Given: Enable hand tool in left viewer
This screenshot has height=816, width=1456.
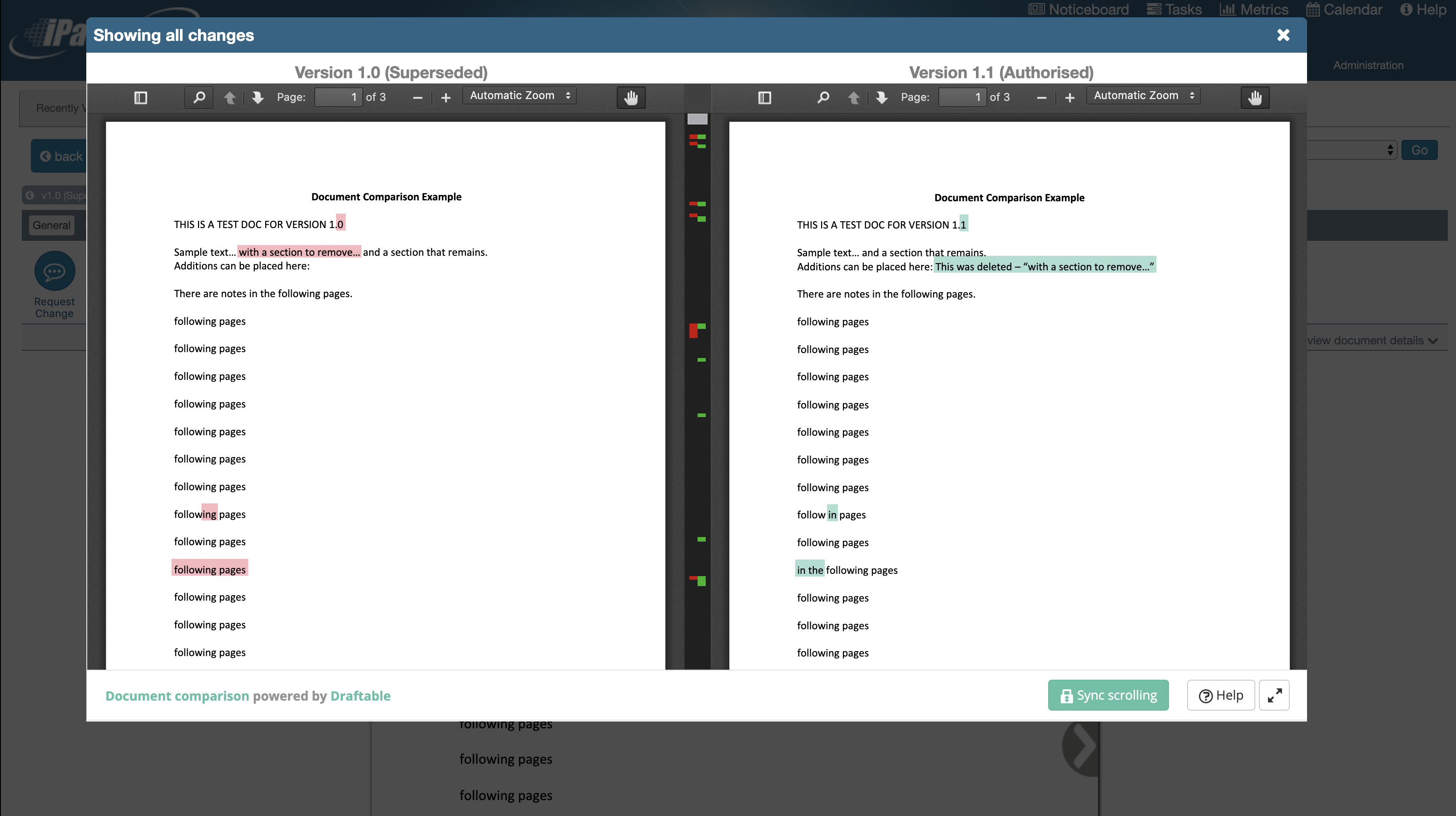Looking at the screenshot, I should pyautogui.click(x=631, y=97).
